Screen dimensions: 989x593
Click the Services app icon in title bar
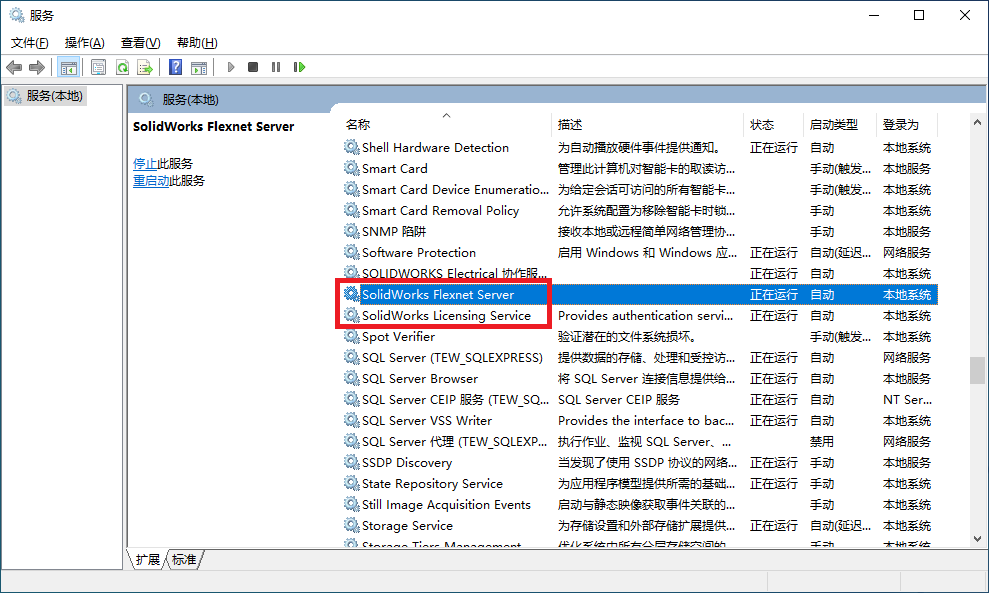pos(16,15)
